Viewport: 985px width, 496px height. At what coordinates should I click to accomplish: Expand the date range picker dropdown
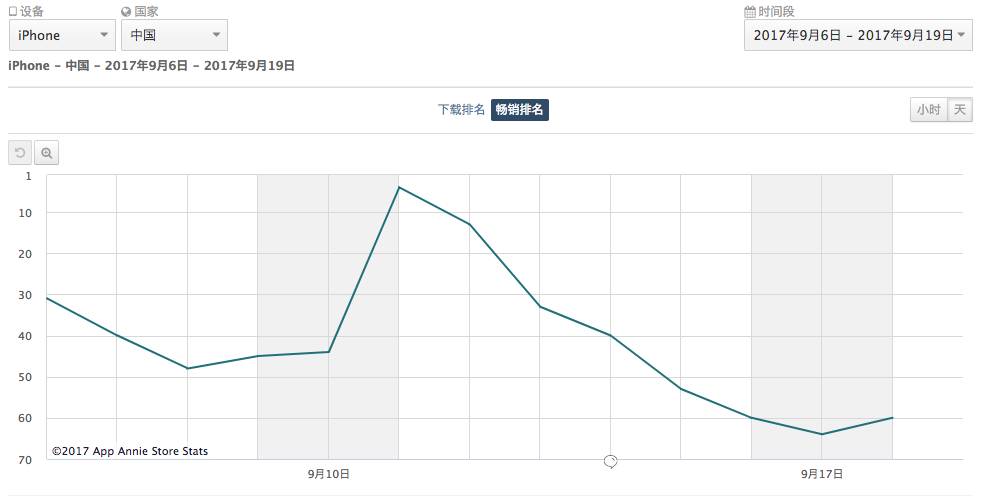(858, 35)
